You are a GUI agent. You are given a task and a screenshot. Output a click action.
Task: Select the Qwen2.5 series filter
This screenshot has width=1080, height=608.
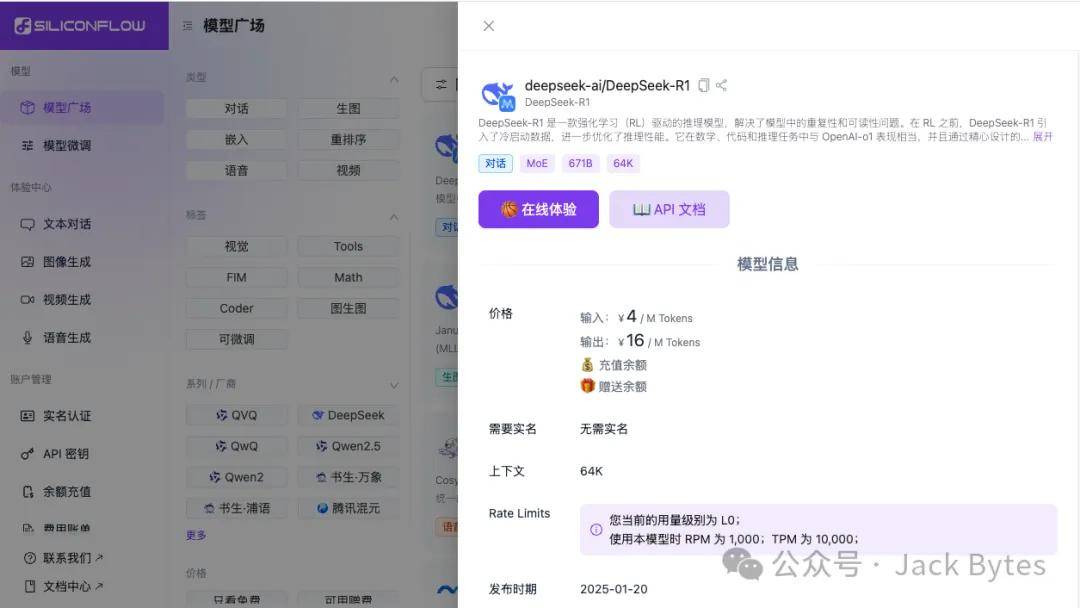click(x=349, y=446)
